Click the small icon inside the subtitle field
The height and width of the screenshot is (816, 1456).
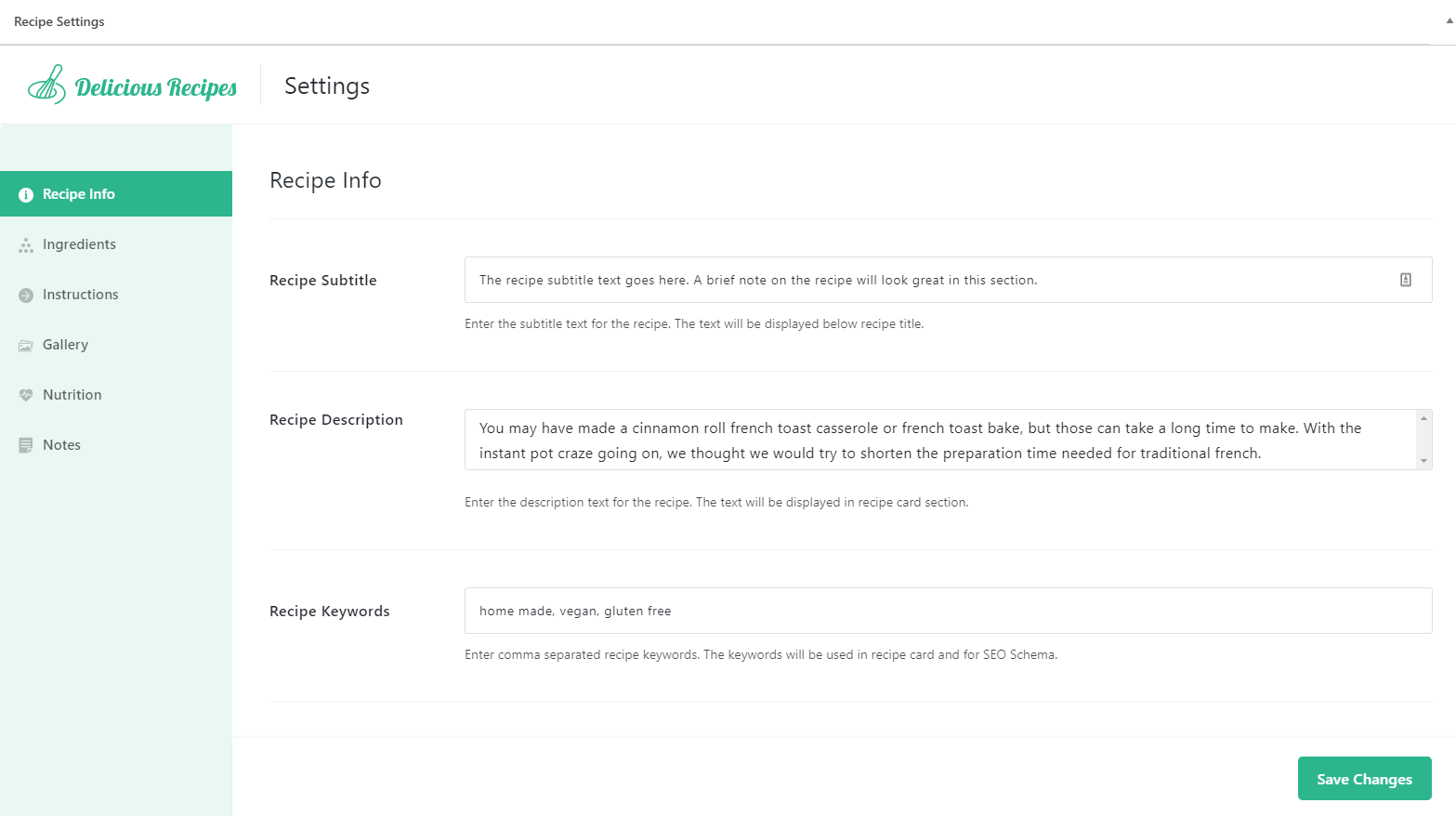(1406, 280)
